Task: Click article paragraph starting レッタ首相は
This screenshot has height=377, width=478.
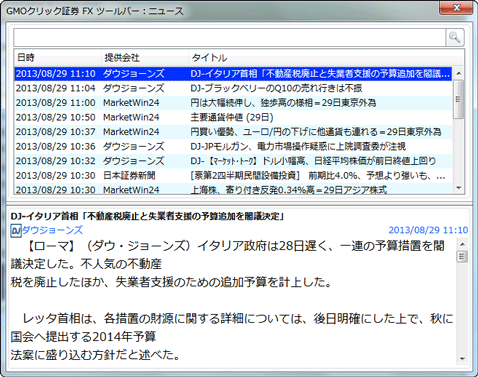Action: pos(232,337)
